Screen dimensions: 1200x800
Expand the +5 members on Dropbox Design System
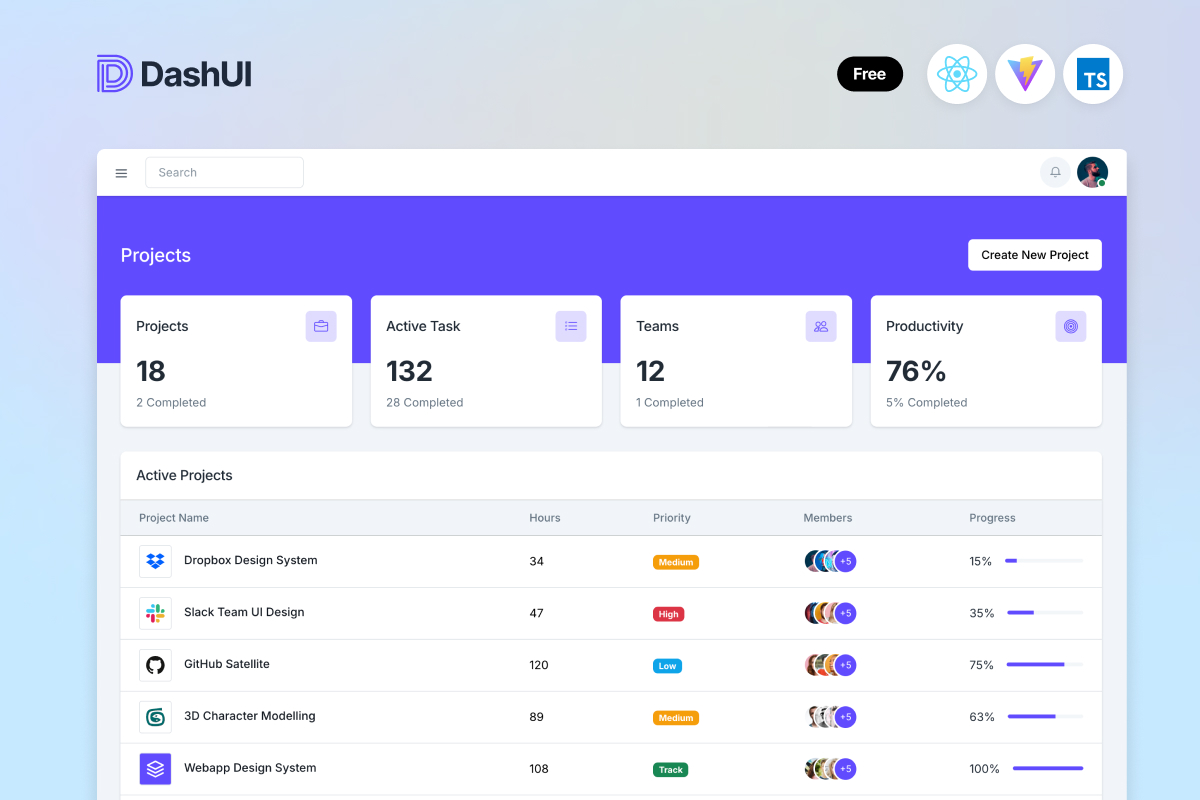tap(845, 561)
